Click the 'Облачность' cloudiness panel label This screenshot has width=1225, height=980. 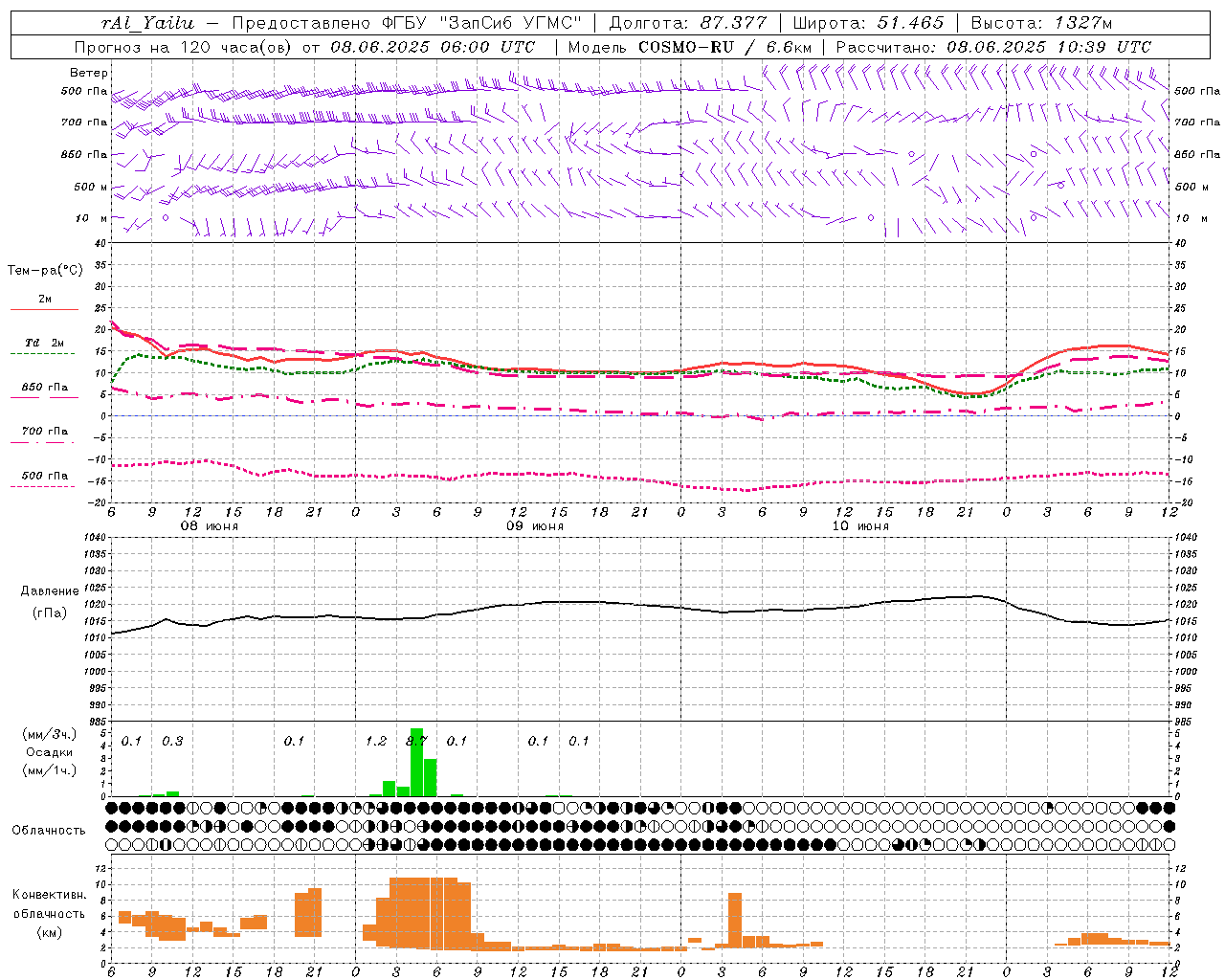49,831
